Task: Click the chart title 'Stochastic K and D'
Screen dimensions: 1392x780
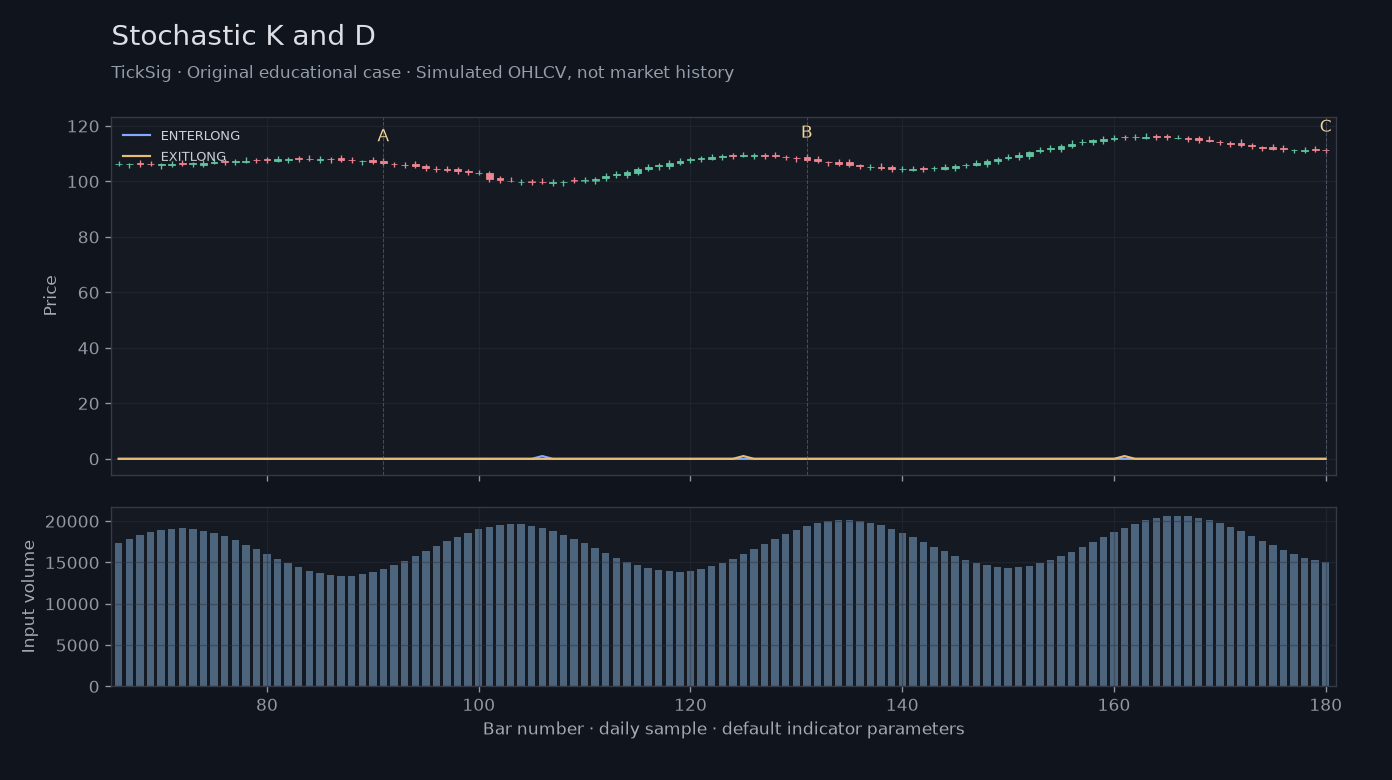Action: [243, 36]
